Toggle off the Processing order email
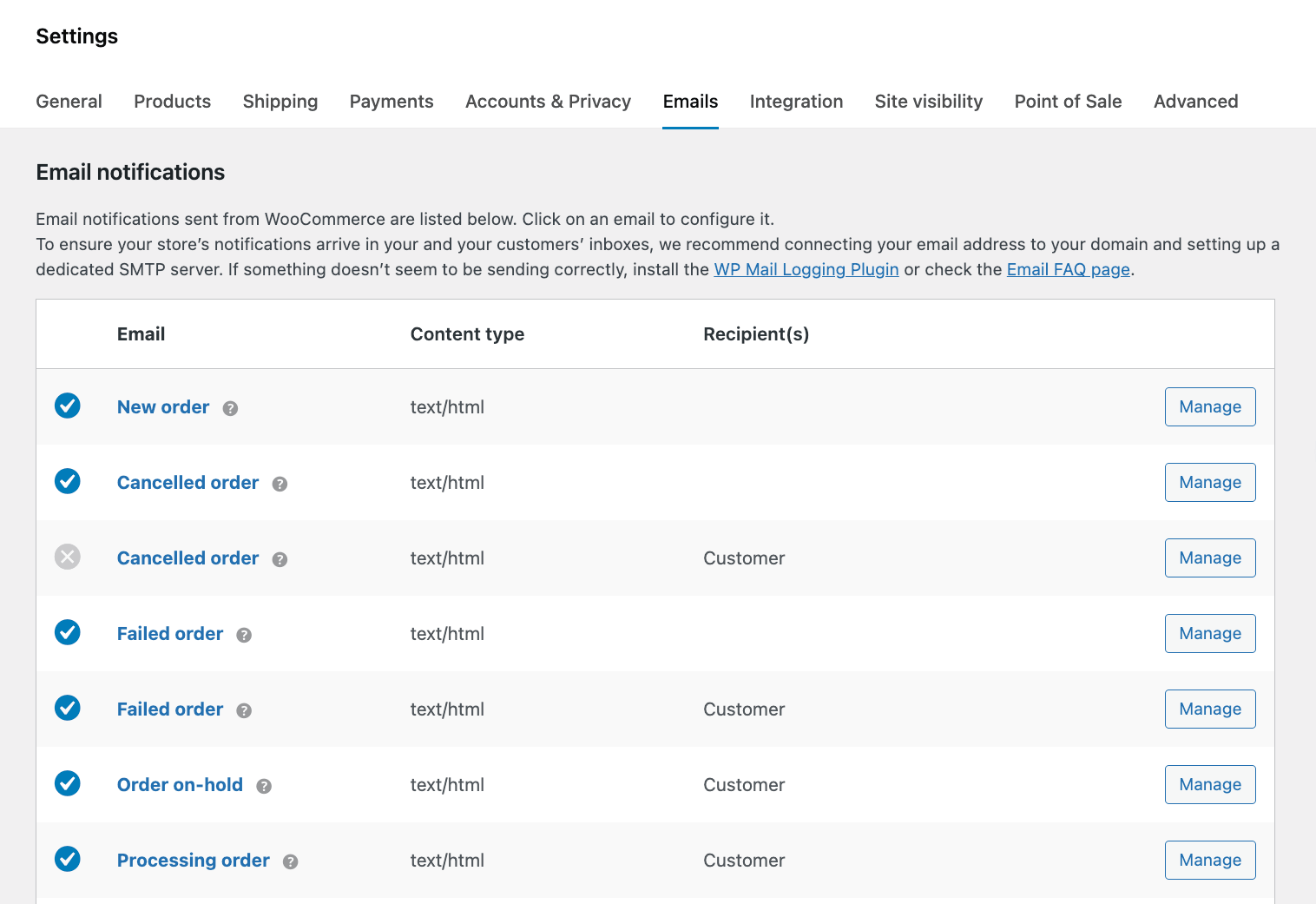1316x904 pixels. click(x=67, y=859)
